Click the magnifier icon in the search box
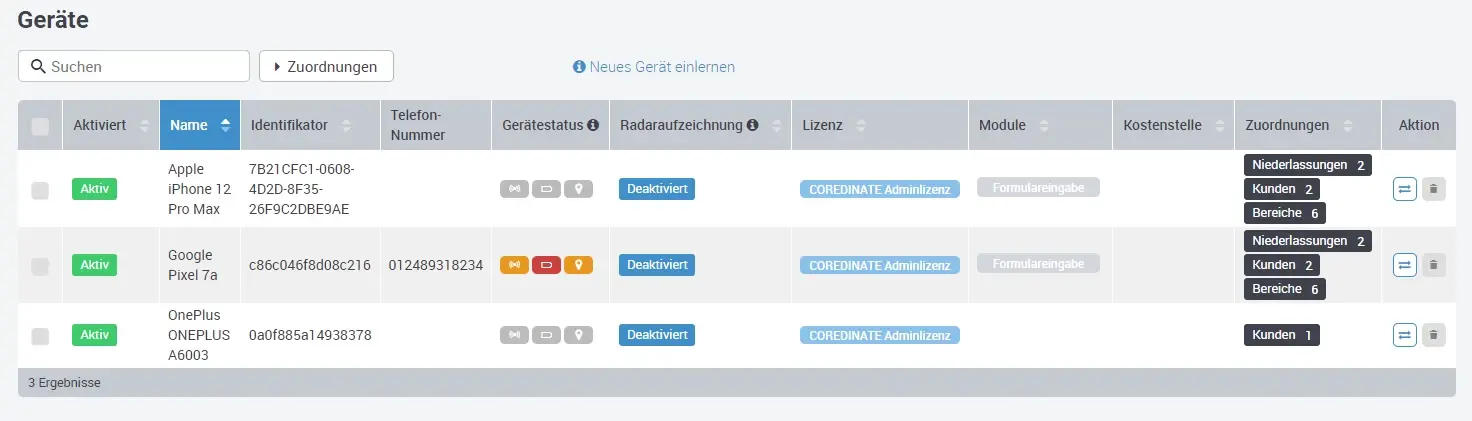1472x421 pixels. (x=38, y=67)
